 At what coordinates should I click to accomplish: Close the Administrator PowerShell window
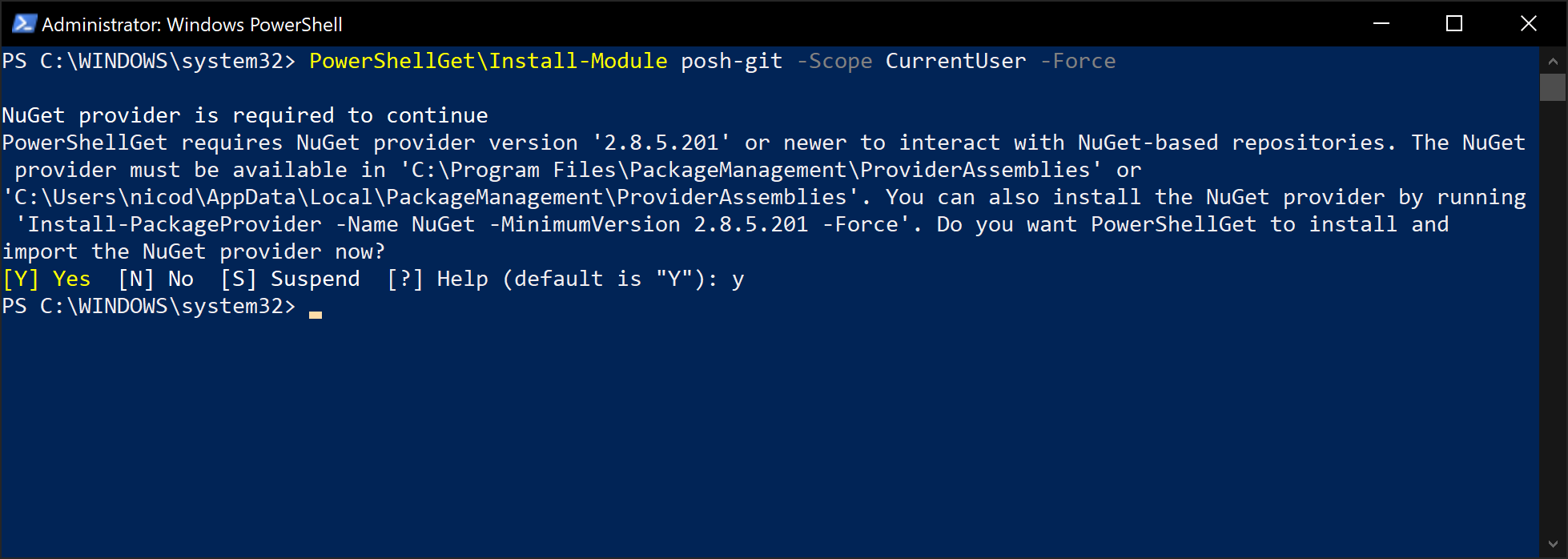(1528, 23)
